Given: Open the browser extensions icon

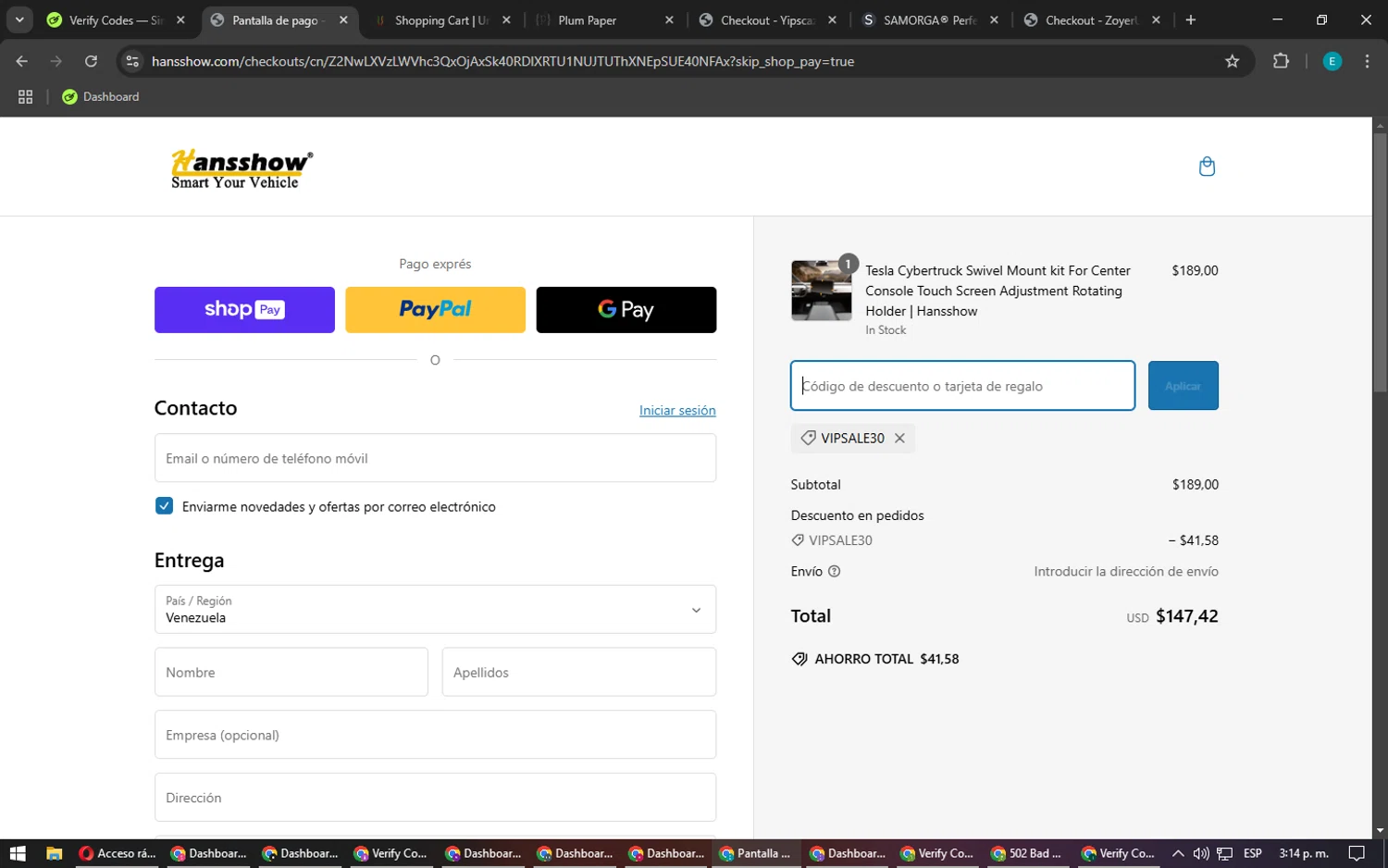Looking at the screenshot, I should [x=1281, y=61].
